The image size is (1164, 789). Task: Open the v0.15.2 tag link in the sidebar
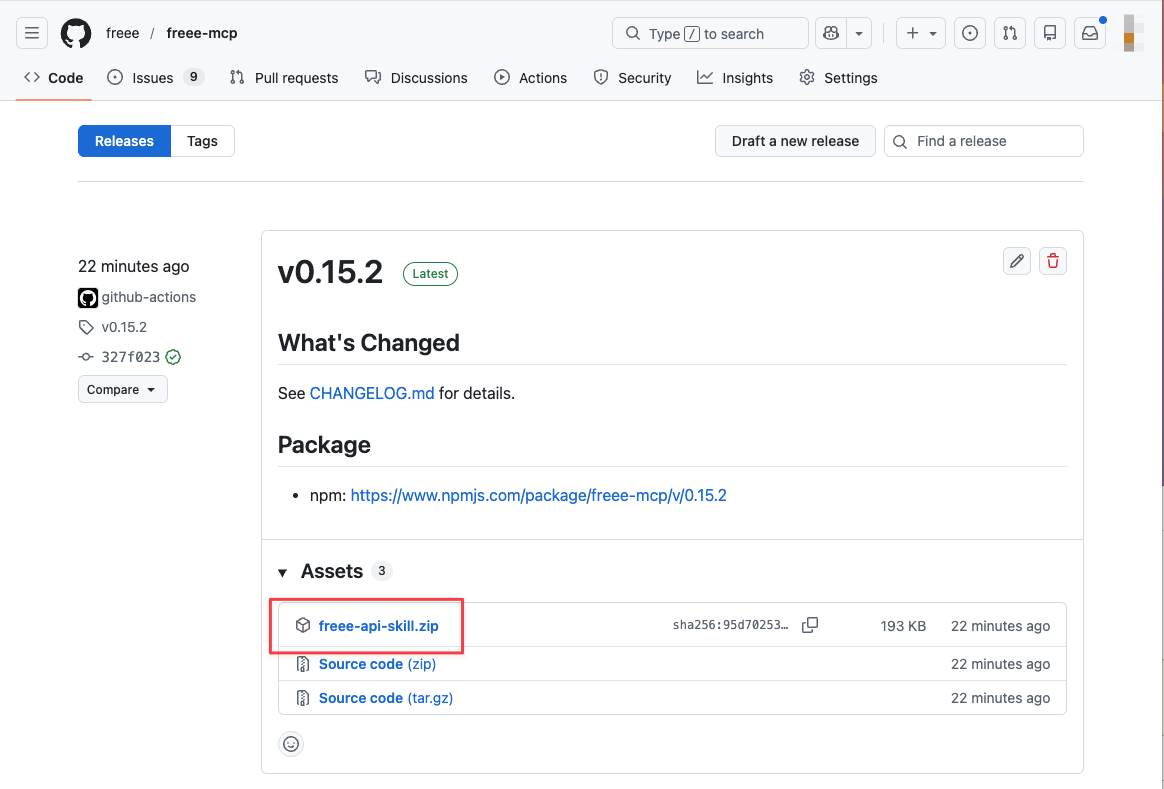pyautogui.click(x=124, y=327)
